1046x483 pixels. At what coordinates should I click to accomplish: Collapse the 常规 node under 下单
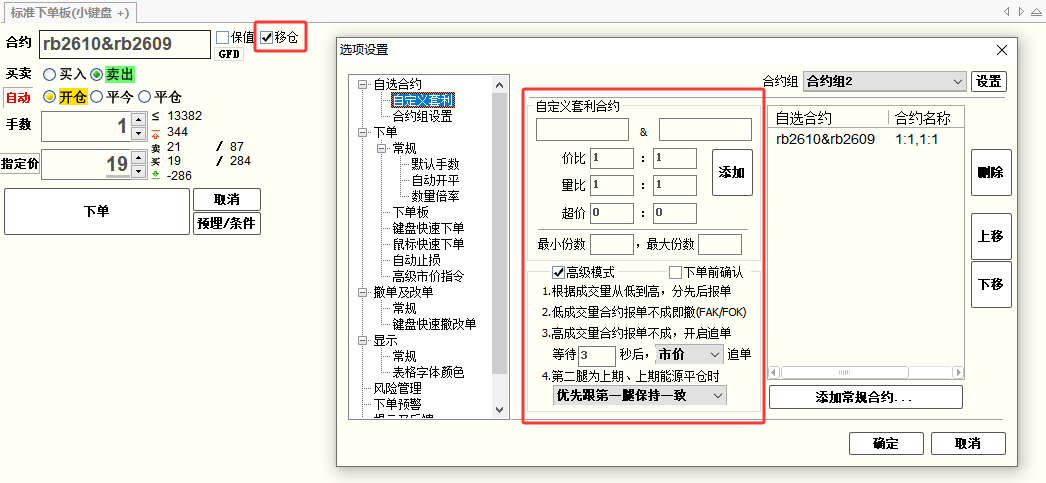click(382, 149)
